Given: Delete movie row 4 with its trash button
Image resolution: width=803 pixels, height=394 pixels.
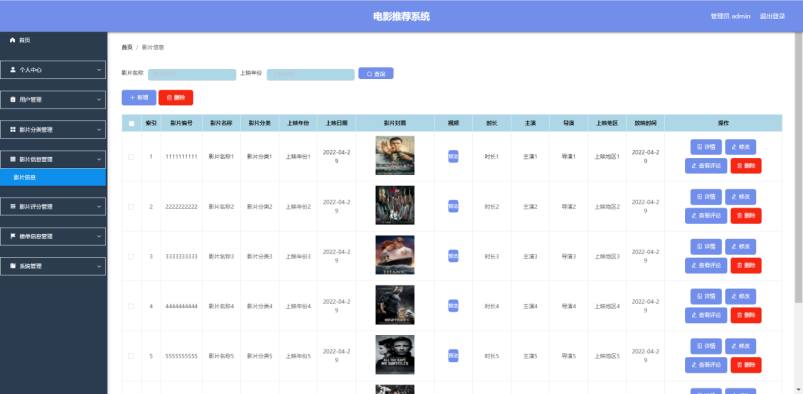Looking at the screenshot, I should click(x=746, y=315).
